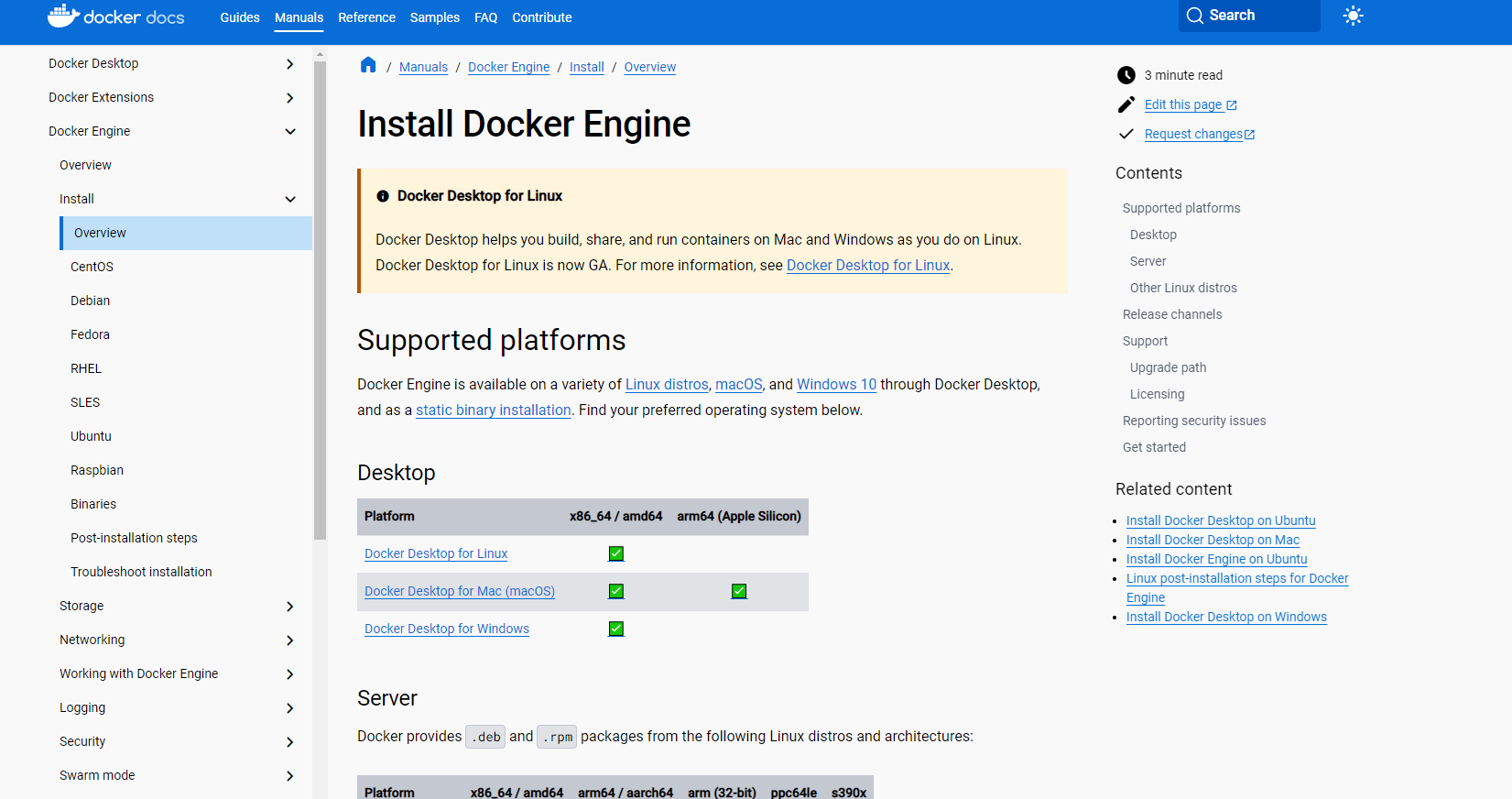Screen dimensions: 1512x799
Task: Select Debian in the sidebar
Action: coord(90,301)
